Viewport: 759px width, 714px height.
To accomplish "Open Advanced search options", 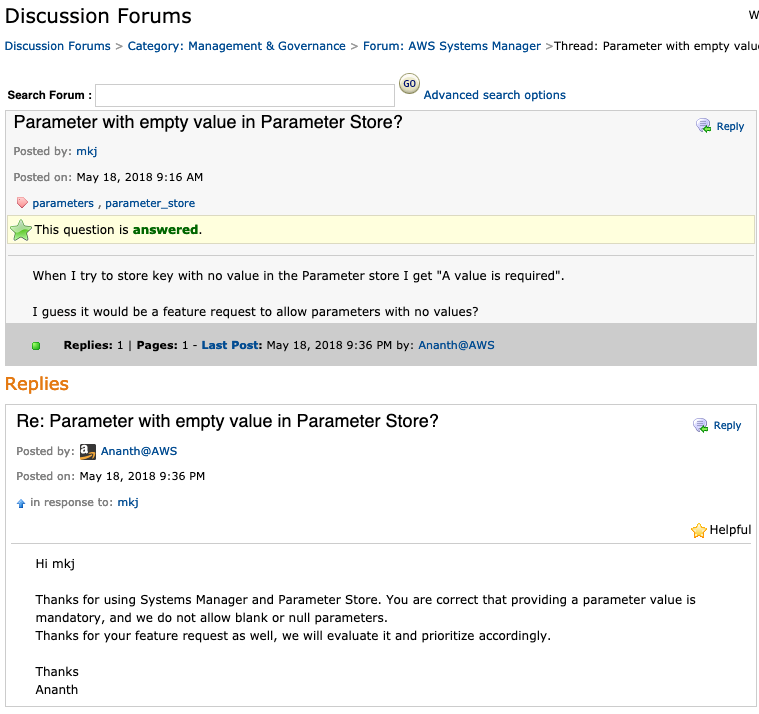I will (495, 95).
